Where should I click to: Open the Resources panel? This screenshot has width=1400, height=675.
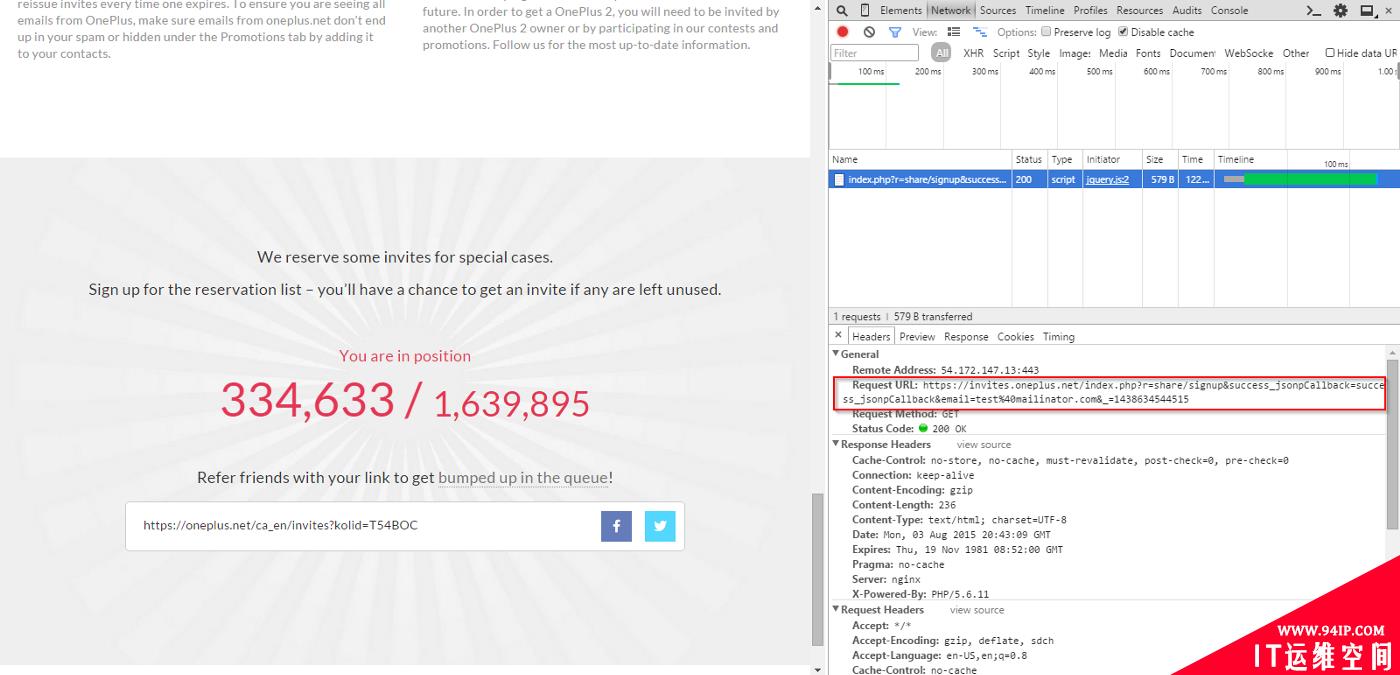tap(1140, 10)
